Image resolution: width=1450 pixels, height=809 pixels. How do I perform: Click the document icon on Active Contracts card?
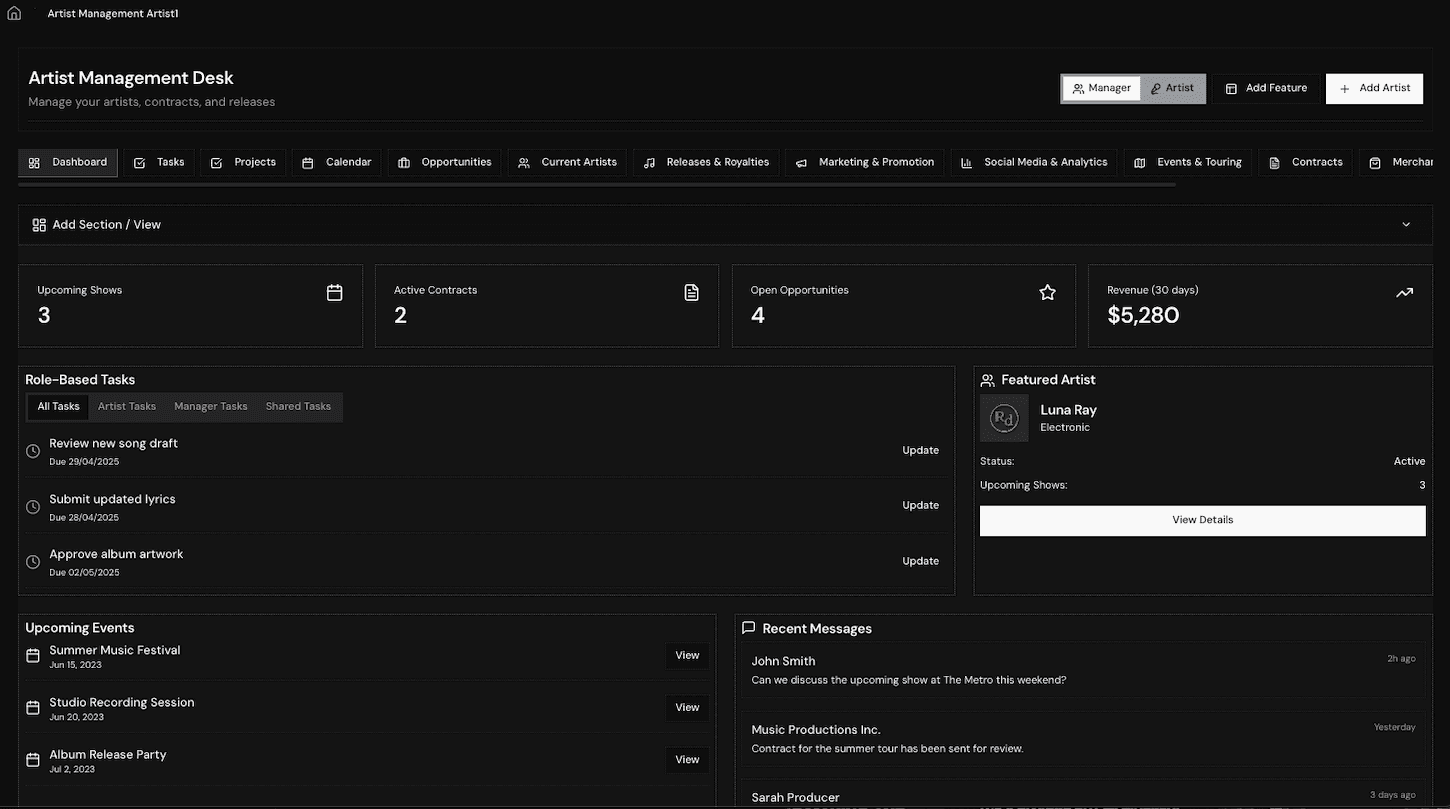click(x=691, y=293)
